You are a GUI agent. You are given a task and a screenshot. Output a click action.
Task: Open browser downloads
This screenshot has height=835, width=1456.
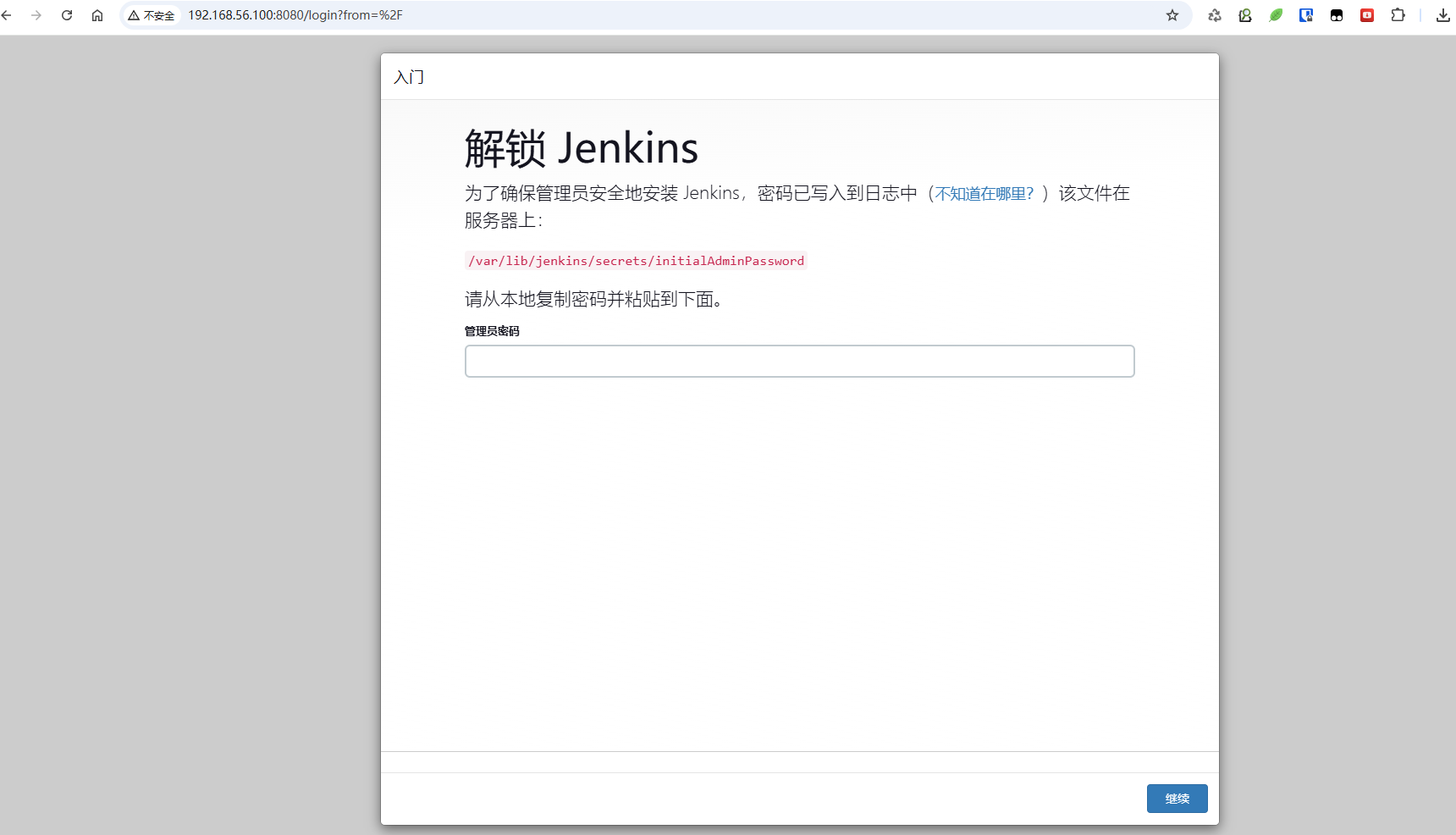1443,15
